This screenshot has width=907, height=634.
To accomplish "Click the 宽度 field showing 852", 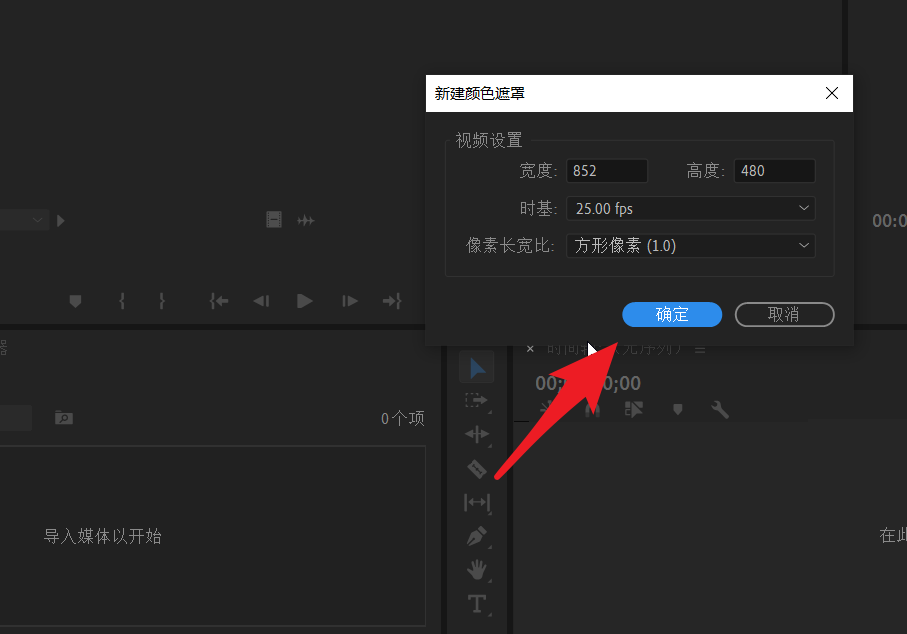I will pyautogui.click(x=606, y=170).
